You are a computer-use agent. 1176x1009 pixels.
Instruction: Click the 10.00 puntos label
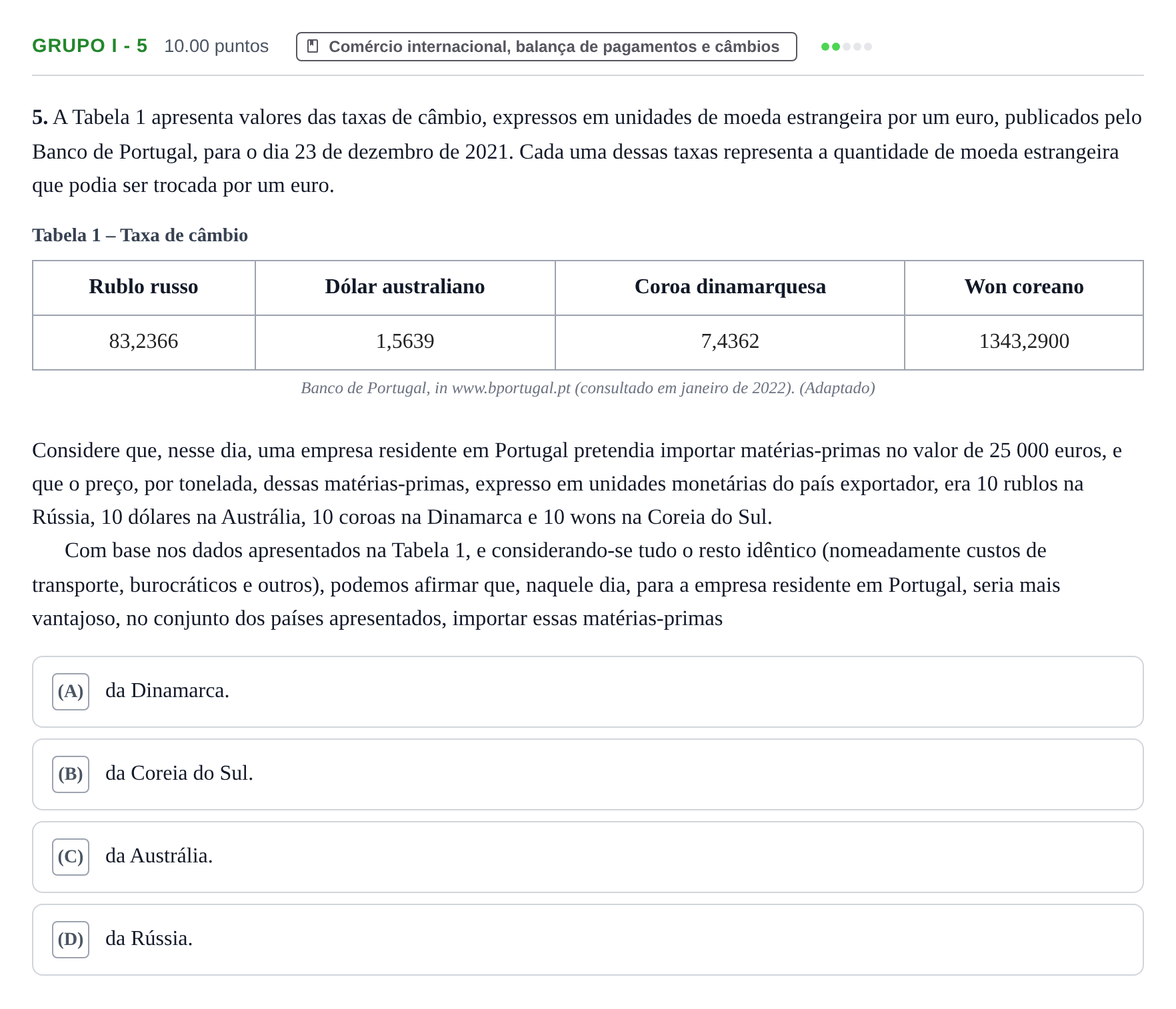click(x=216, y=46)
